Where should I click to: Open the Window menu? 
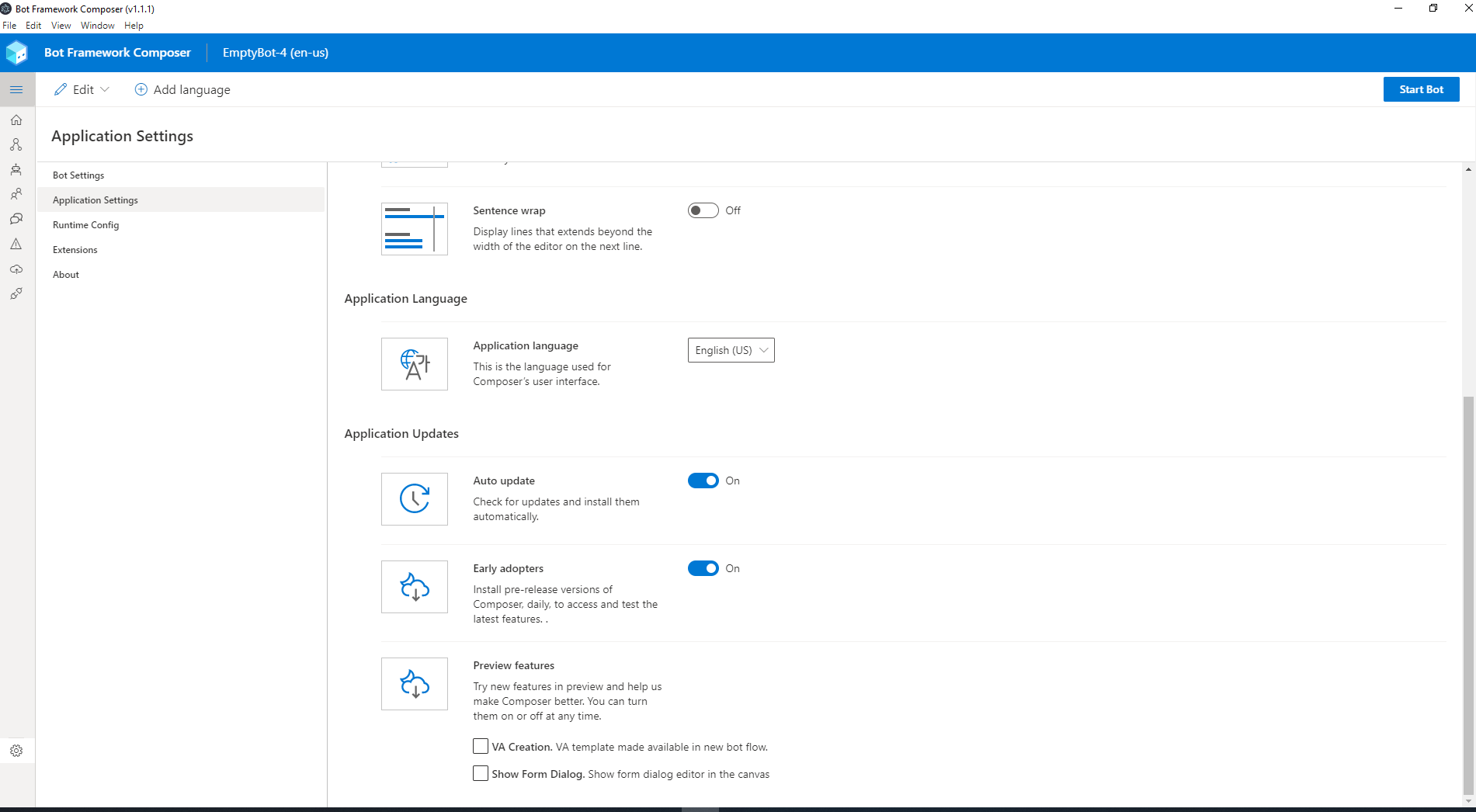(x=98, y=26)
